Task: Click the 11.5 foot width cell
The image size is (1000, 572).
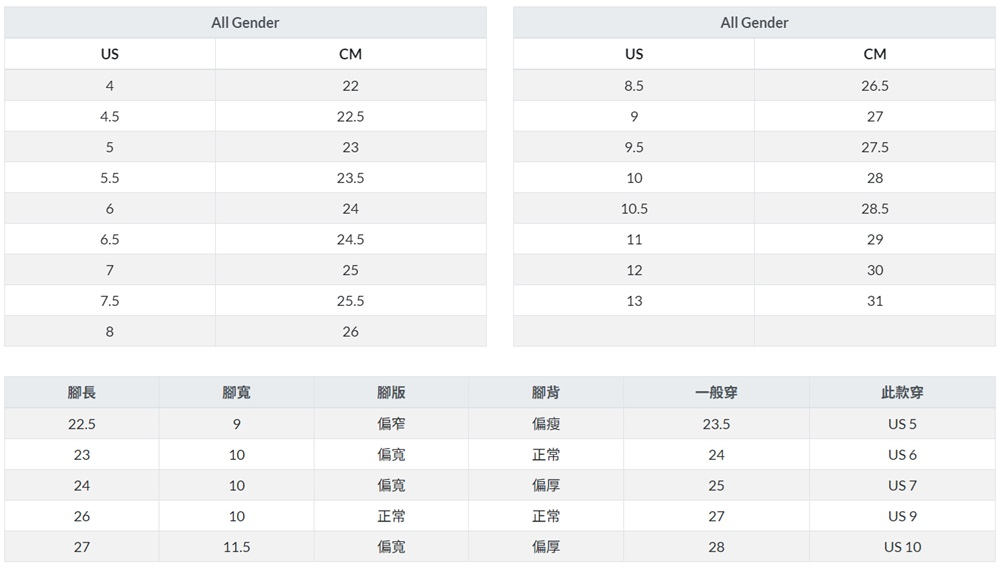Action: tap(236, 547)
